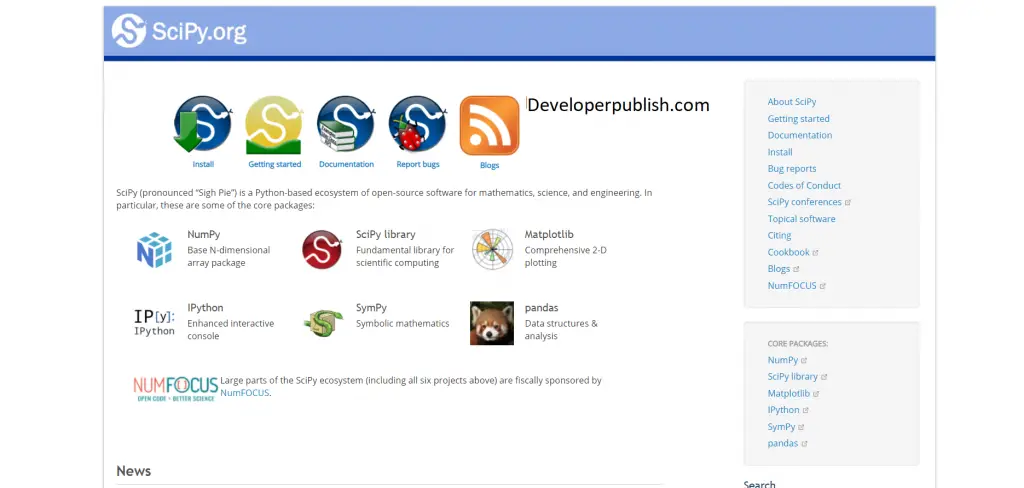
Task: Click the 'Comprehensive 2-D plotting' description
Action: pos(566,257)
